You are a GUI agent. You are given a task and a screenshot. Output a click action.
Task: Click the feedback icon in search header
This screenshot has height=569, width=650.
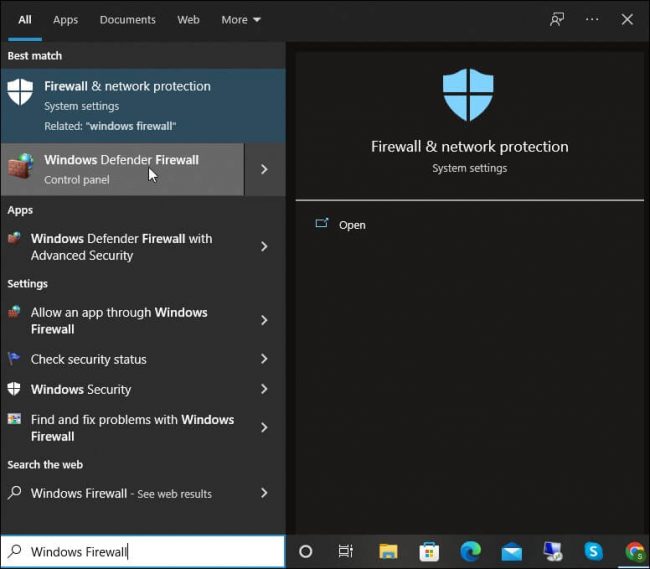(557, 19)
